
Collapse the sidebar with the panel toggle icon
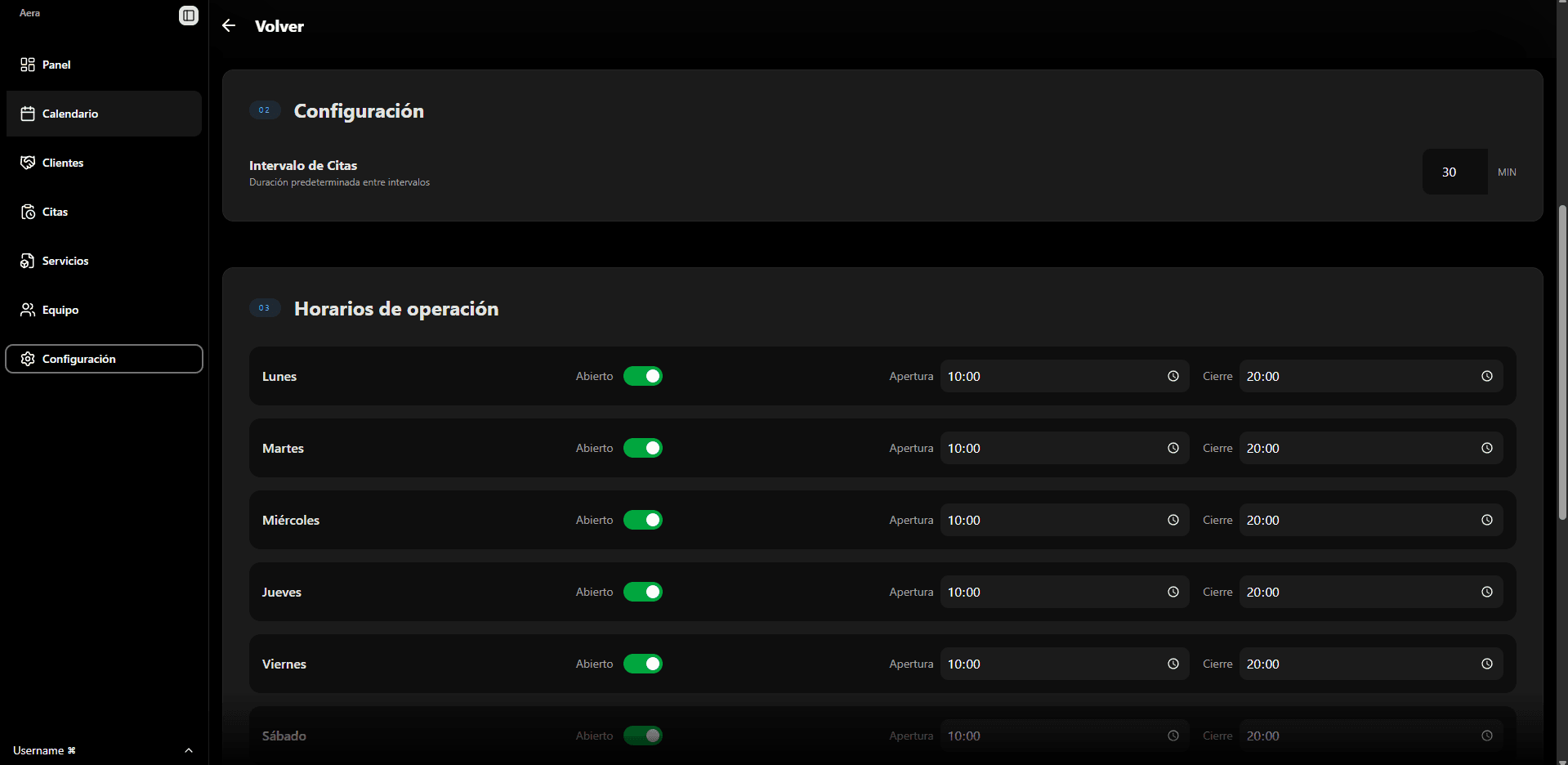click(x=189, y=16)
